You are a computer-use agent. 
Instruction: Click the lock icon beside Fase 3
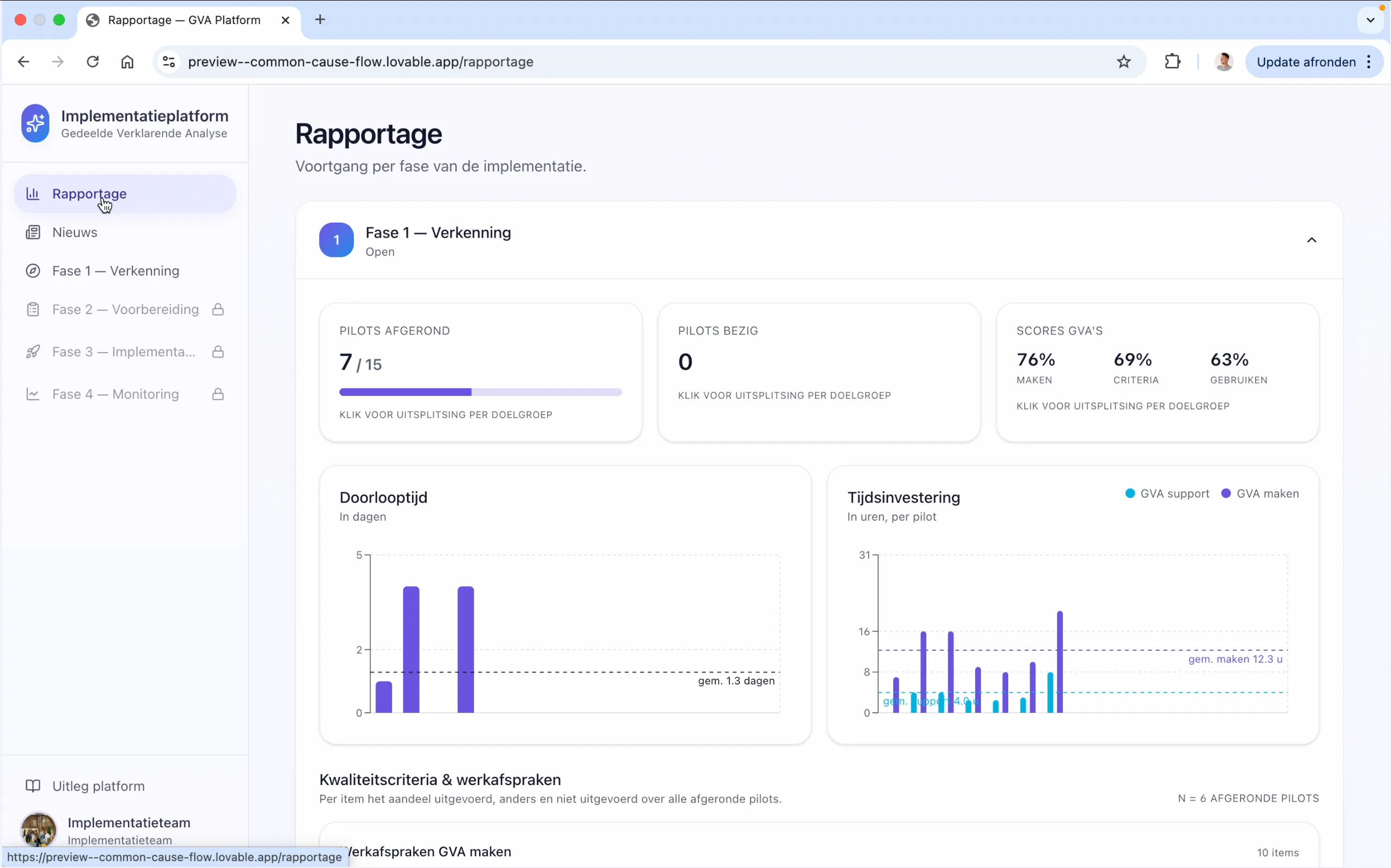click(218, 352)
